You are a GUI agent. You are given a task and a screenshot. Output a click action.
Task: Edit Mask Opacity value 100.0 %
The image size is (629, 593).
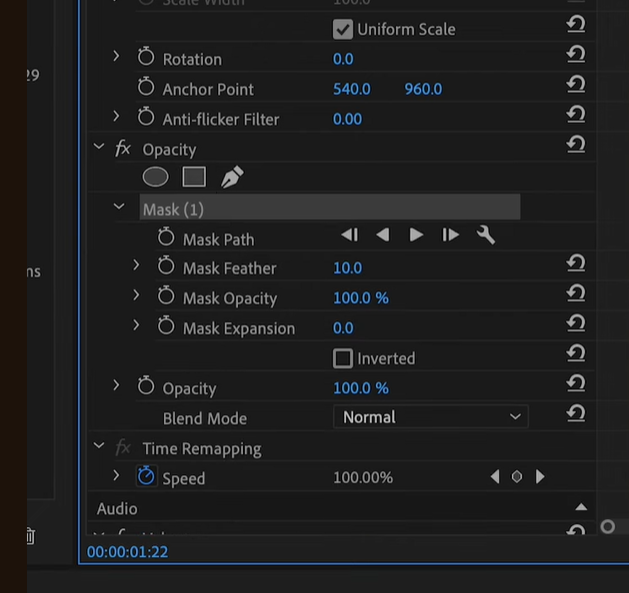[x=361, y=298]
